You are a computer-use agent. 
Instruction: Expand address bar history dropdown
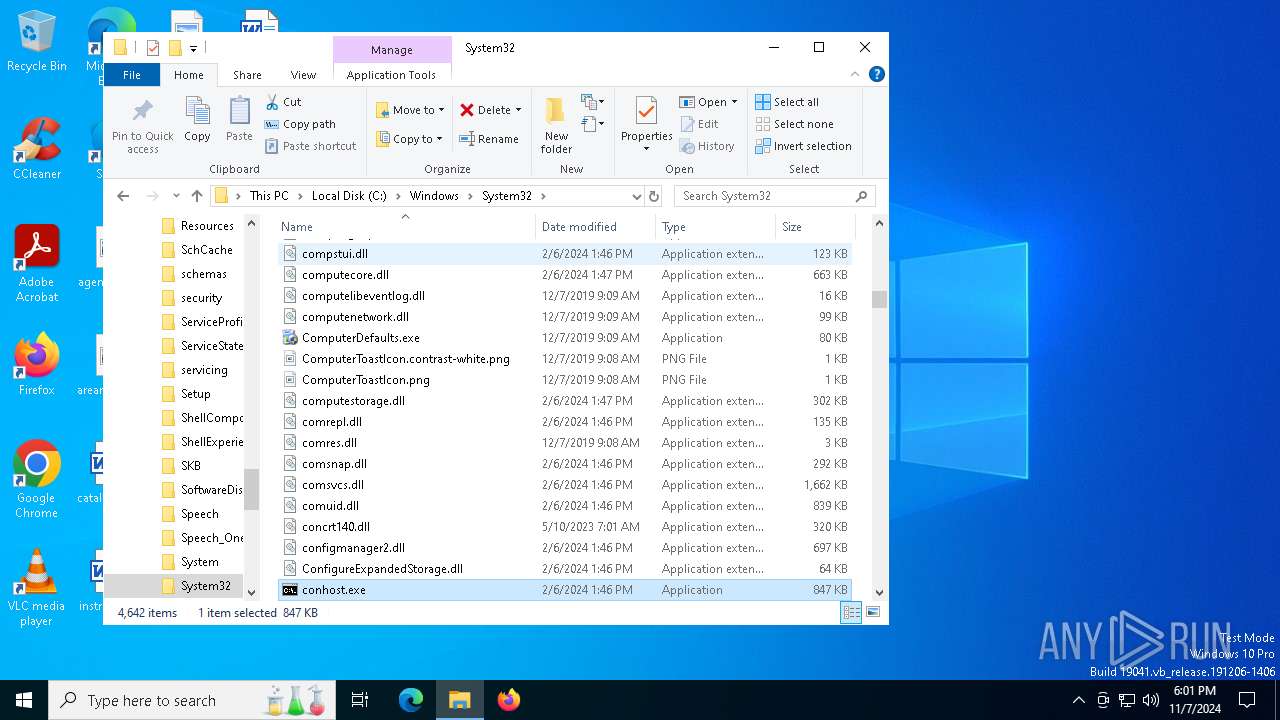636,196
